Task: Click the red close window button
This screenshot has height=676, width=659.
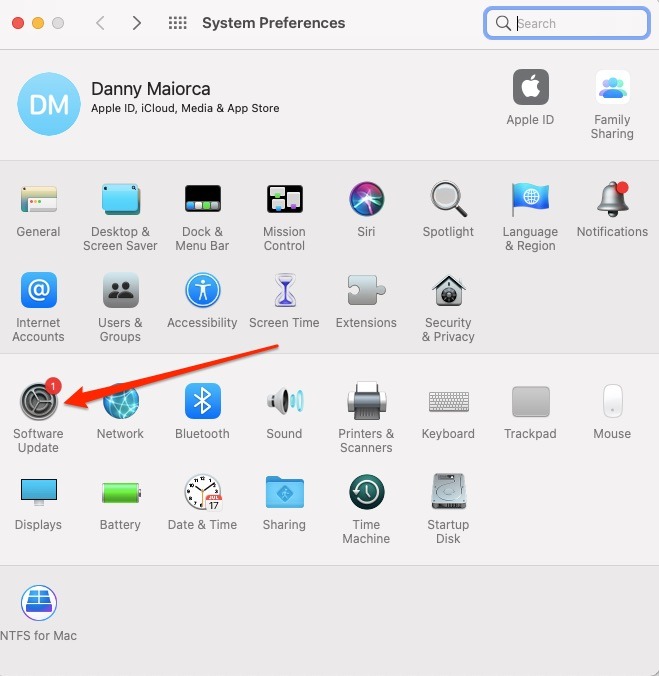Action: click(18, 23)
